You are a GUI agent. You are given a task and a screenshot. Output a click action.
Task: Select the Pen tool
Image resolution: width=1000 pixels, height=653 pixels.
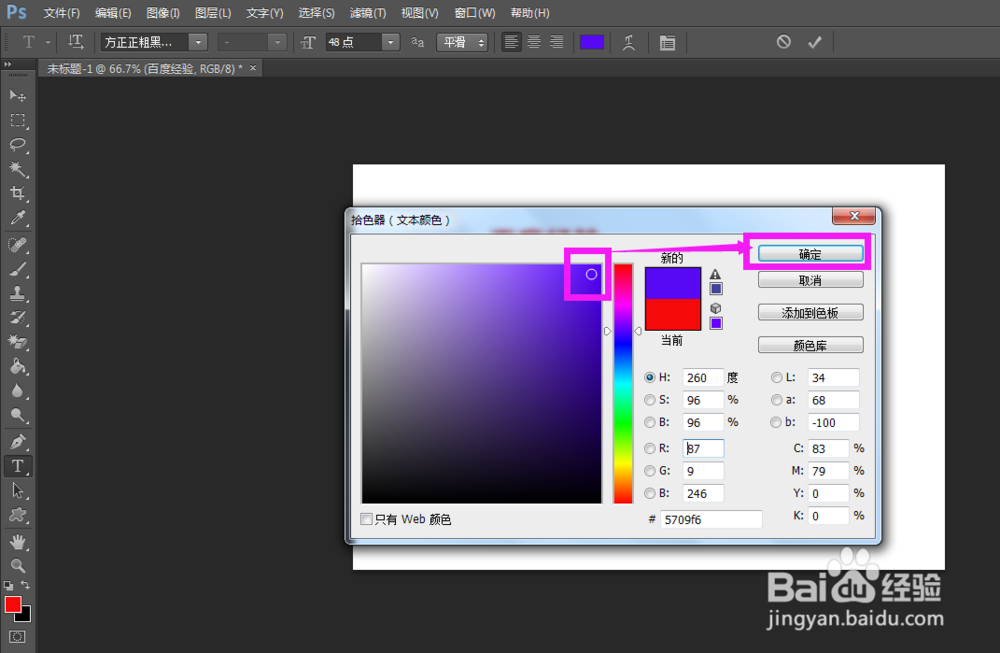(17, 441)
